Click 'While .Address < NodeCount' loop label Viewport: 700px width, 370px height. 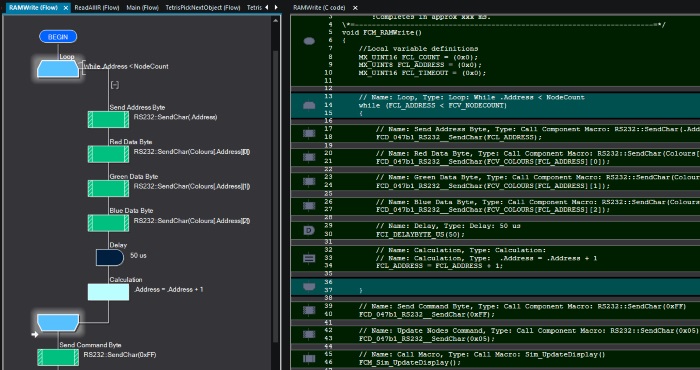[126, 67]
